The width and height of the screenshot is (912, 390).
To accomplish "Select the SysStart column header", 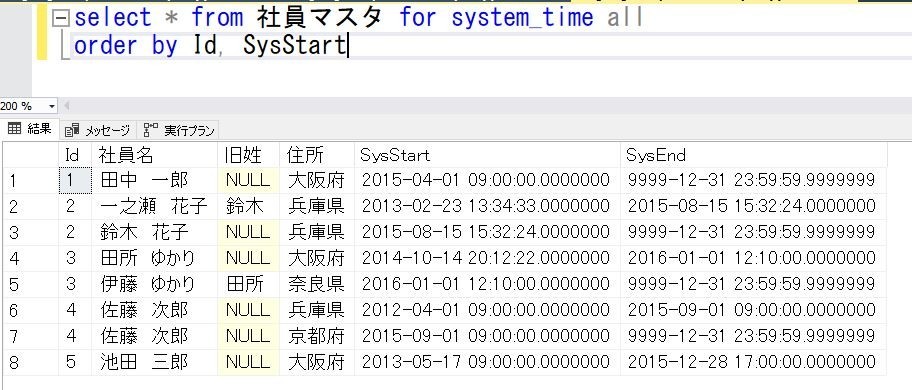I will 487,155.
